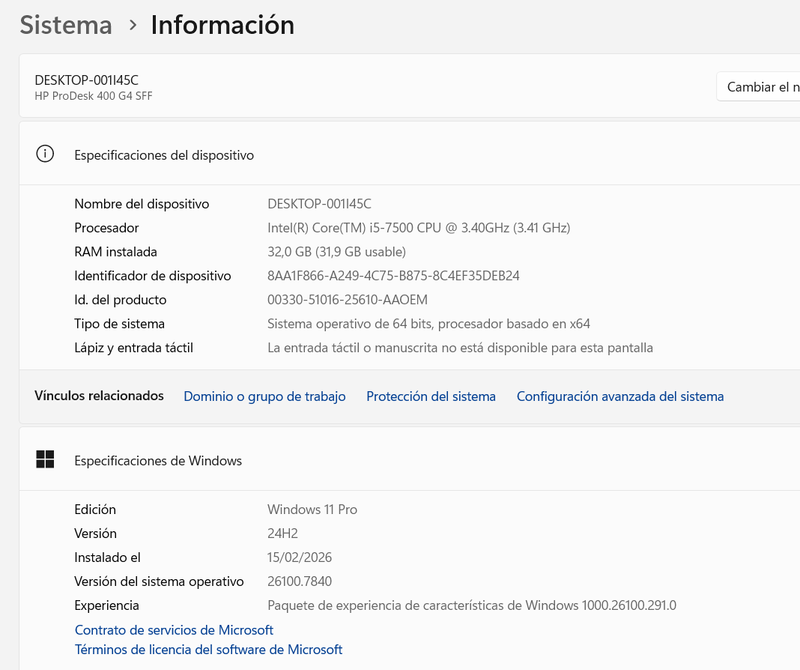800x670 pixels.
Task: Select the entrada táctil no disponible text
Action: point(460,348)
